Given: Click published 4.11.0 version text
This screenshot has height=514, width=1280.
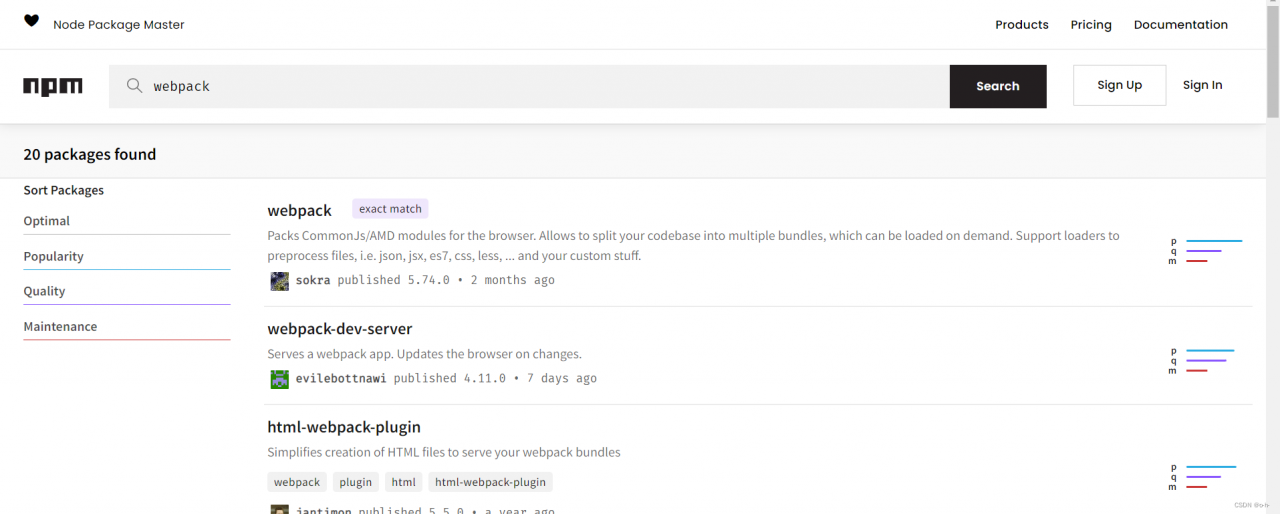Looking at the screenshot, I should click(449, 378).
